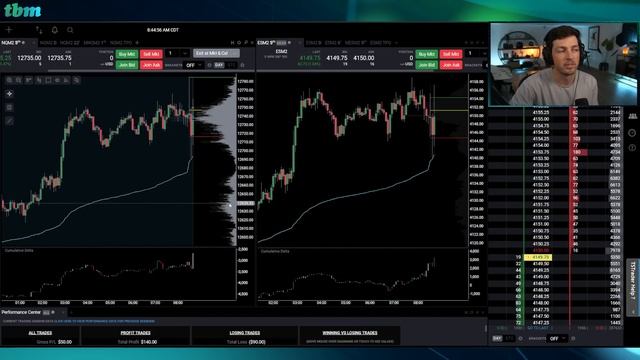Click Sell Mkt in the ESM2 chart
640x360 pixels.
[x=451, y=54]
